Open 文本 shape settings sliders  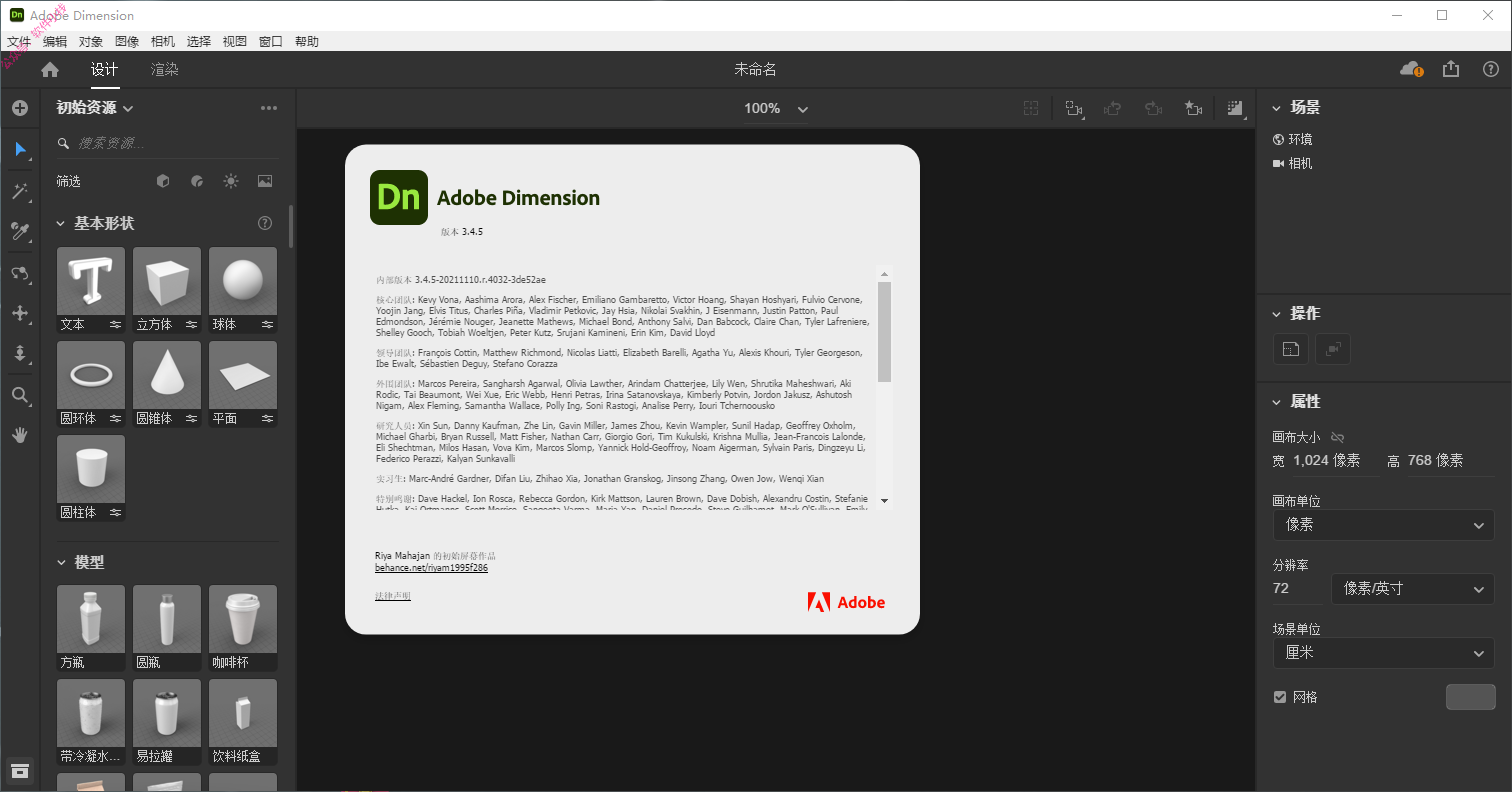pos(115,325)
